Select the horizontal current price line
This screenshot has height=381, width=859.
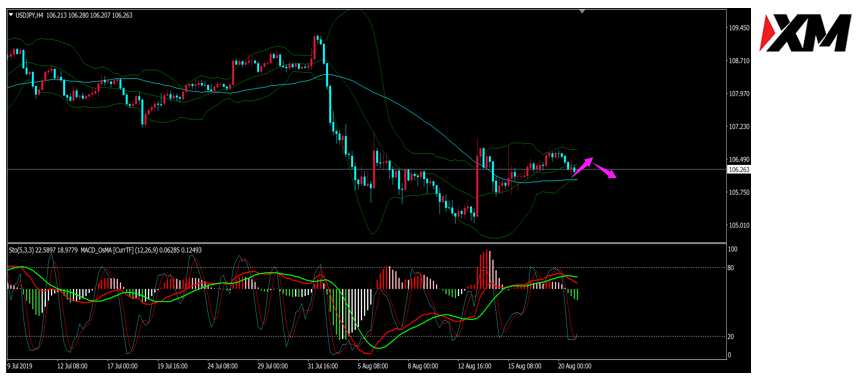click(366, 169)
